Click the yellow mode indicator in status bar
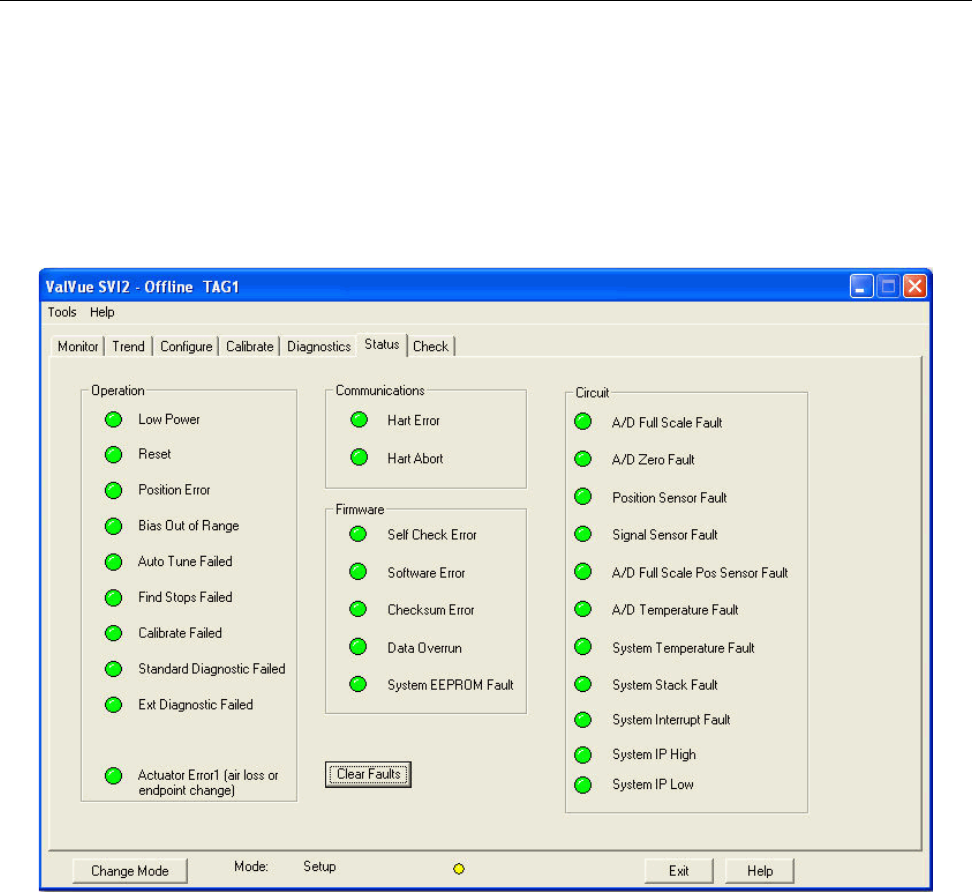 459,869
